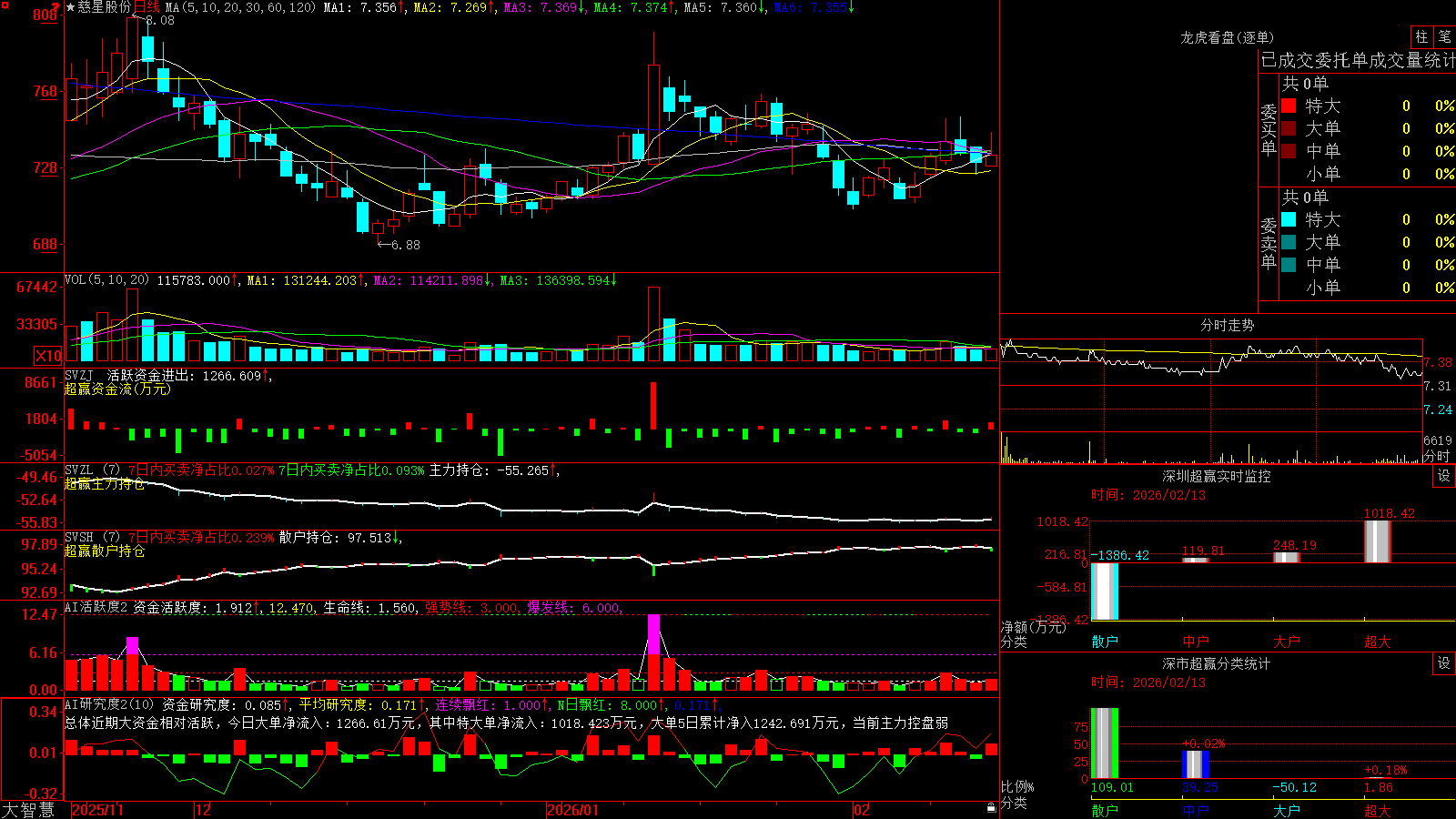The height and width of the screenshot is (819, 1456).
Task: Click the 深市超赢分类统计 panel title
Action: click(1217, 663)
